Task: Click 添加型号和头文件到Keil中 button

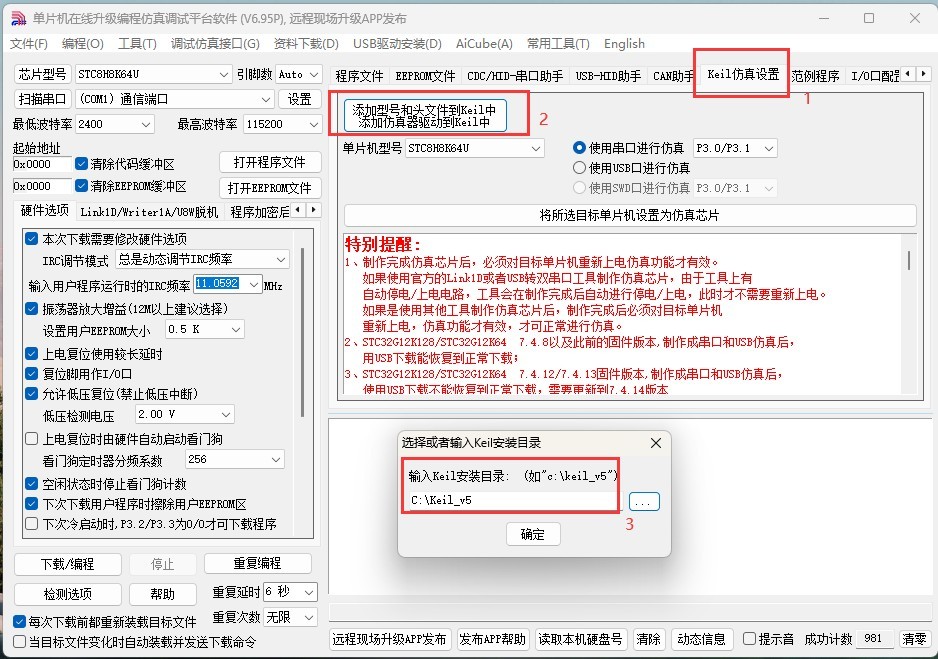Action: pos(425,115)
